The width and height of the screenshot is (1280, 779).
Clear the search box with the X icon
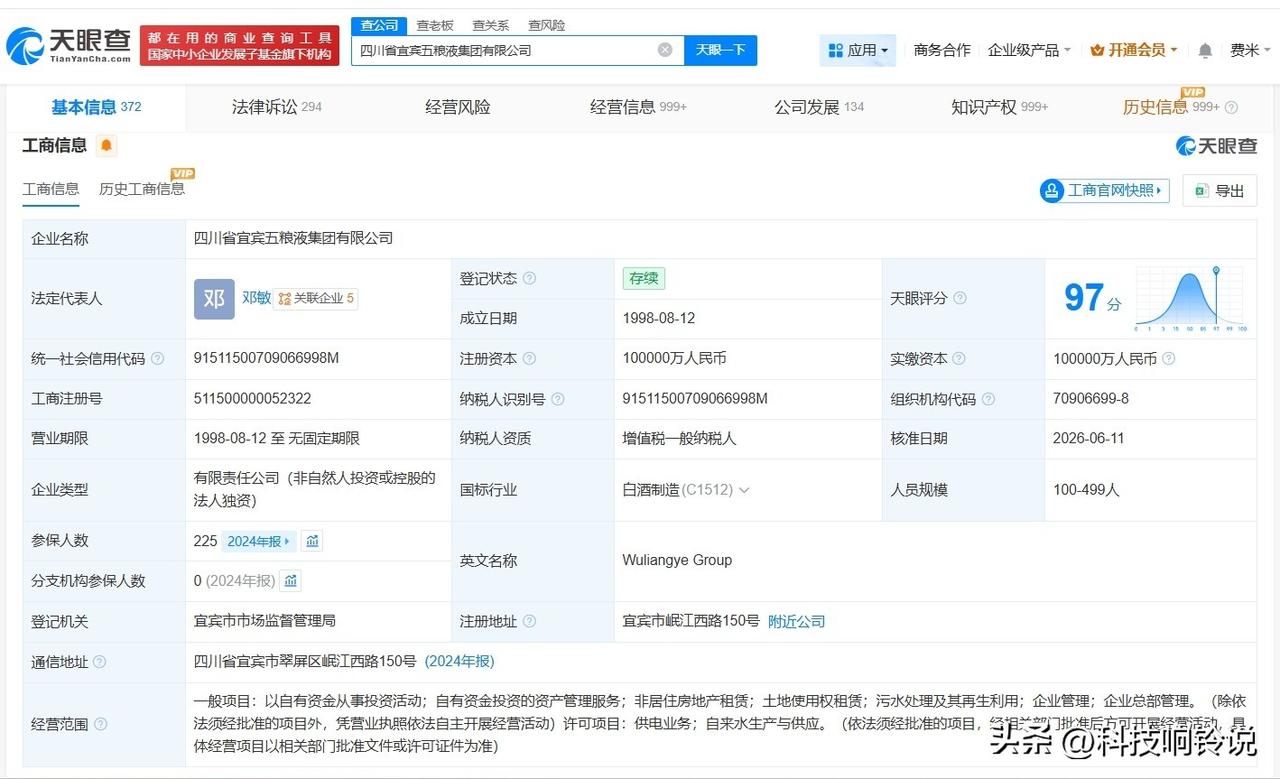tap(665, 50)
